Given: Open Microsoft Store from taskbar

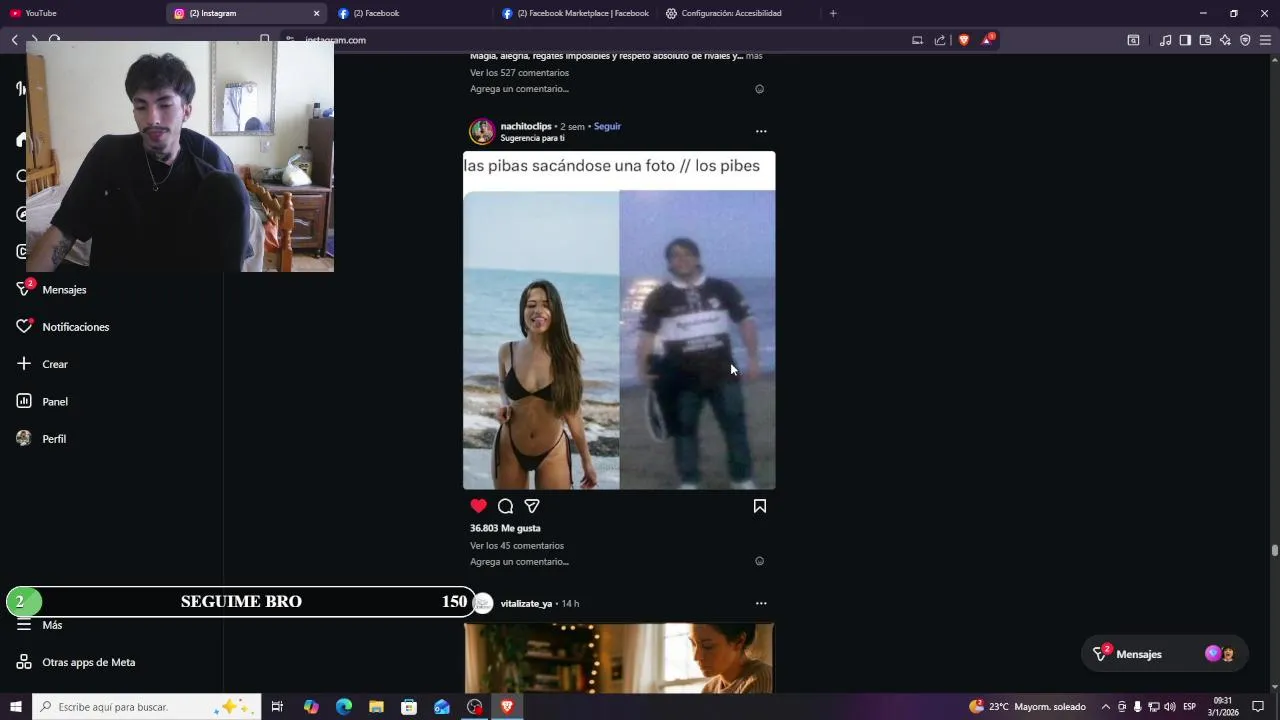Looking at the screenshot, I should tap(409, 707).
